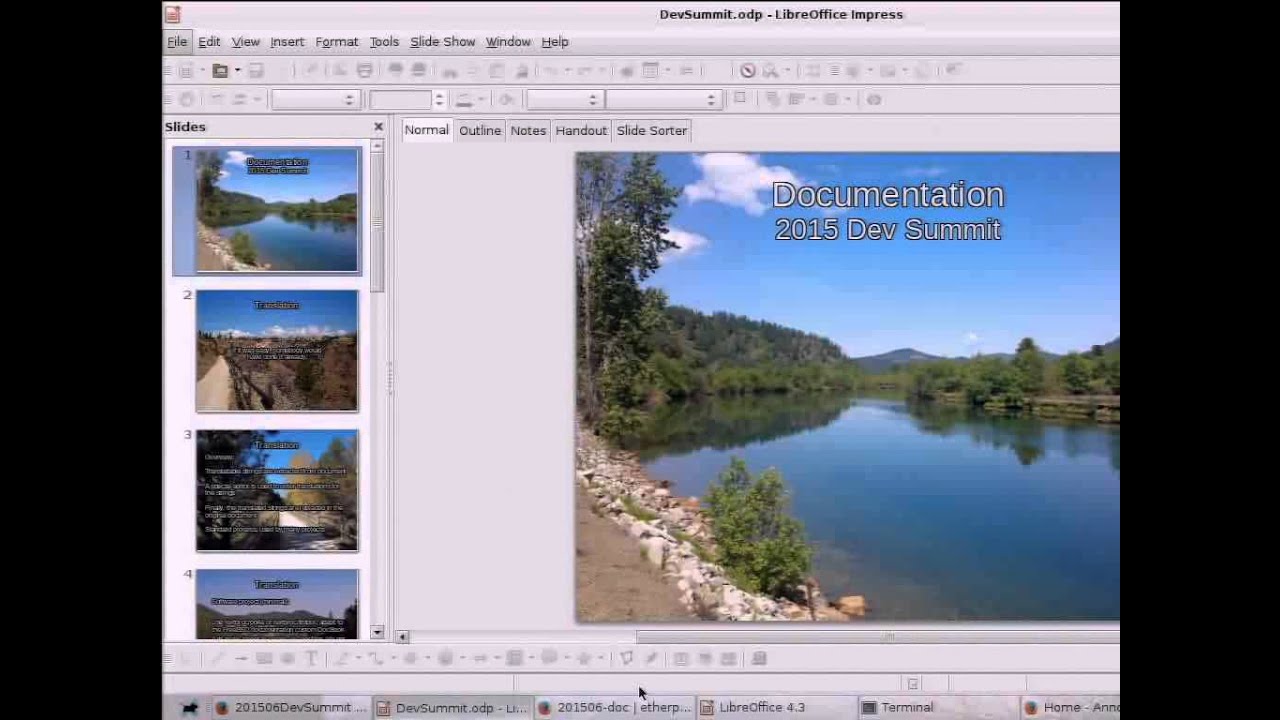Switch to the Notes view tab
The image size is (1280, 720).
point(528,130)
